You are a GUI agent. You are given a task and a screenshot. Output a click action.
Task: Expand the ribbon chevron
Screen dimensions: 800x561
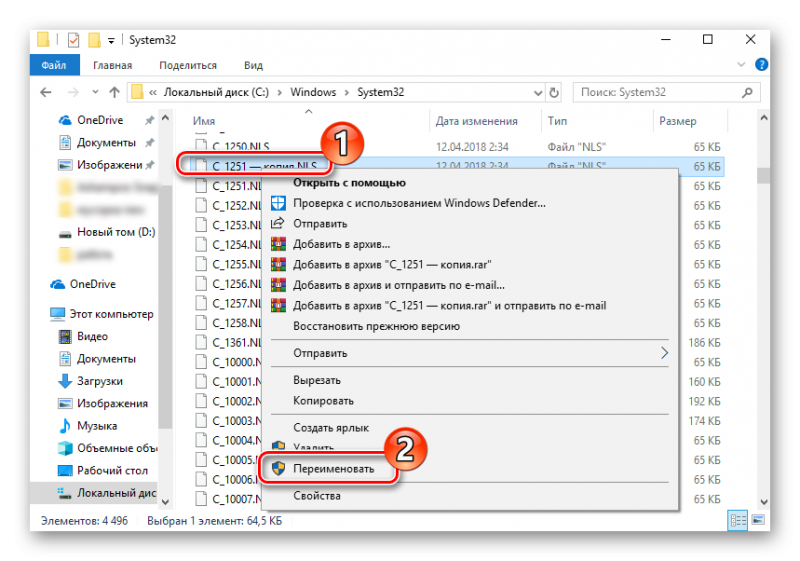pyautogui.click(x=741, y=65)
